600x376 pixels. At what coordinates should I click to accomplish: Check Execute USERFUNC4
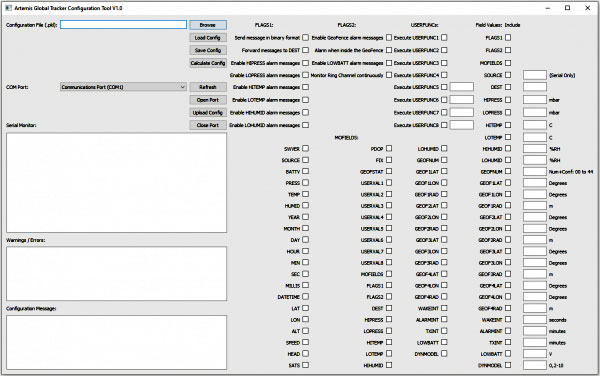coord(444,75)
